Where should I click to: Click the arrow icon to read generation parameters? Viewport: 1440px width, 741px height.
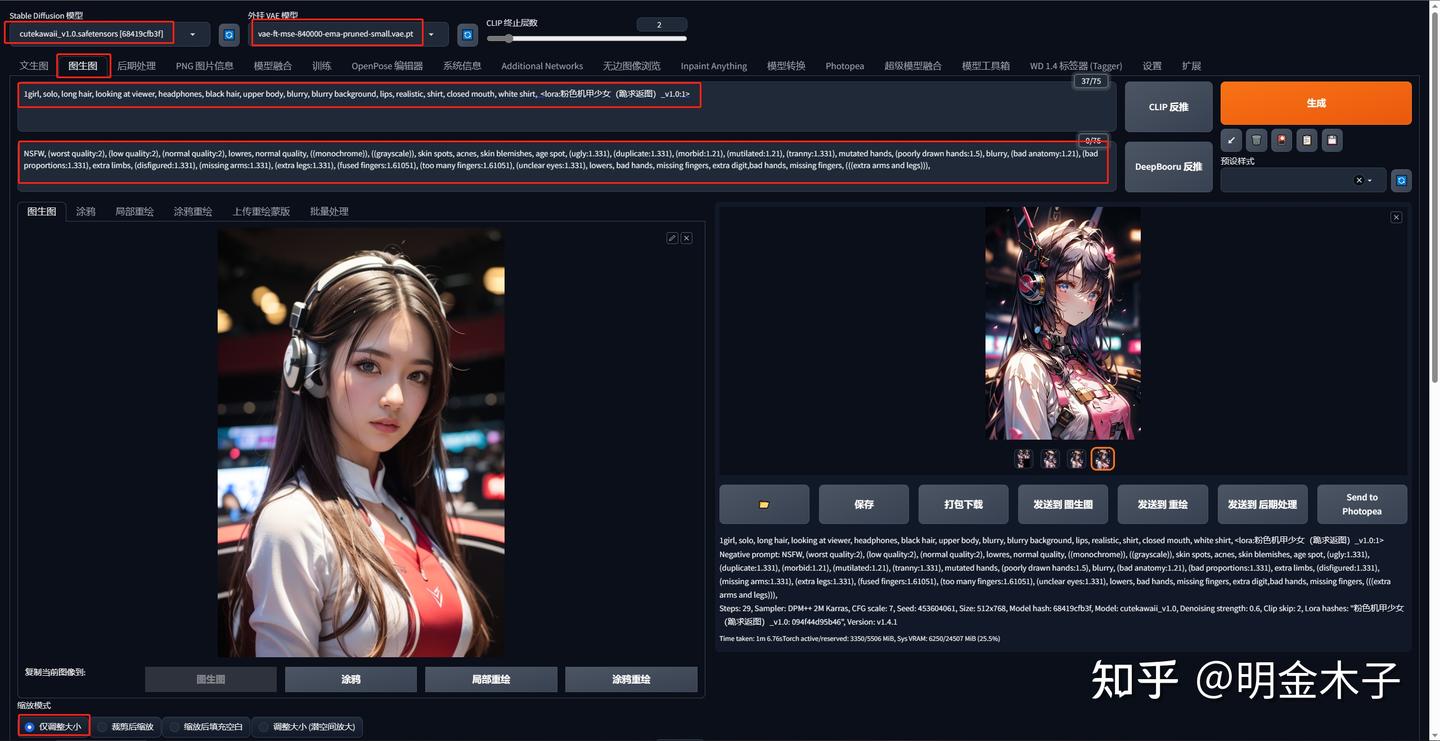click(1231, 140)
